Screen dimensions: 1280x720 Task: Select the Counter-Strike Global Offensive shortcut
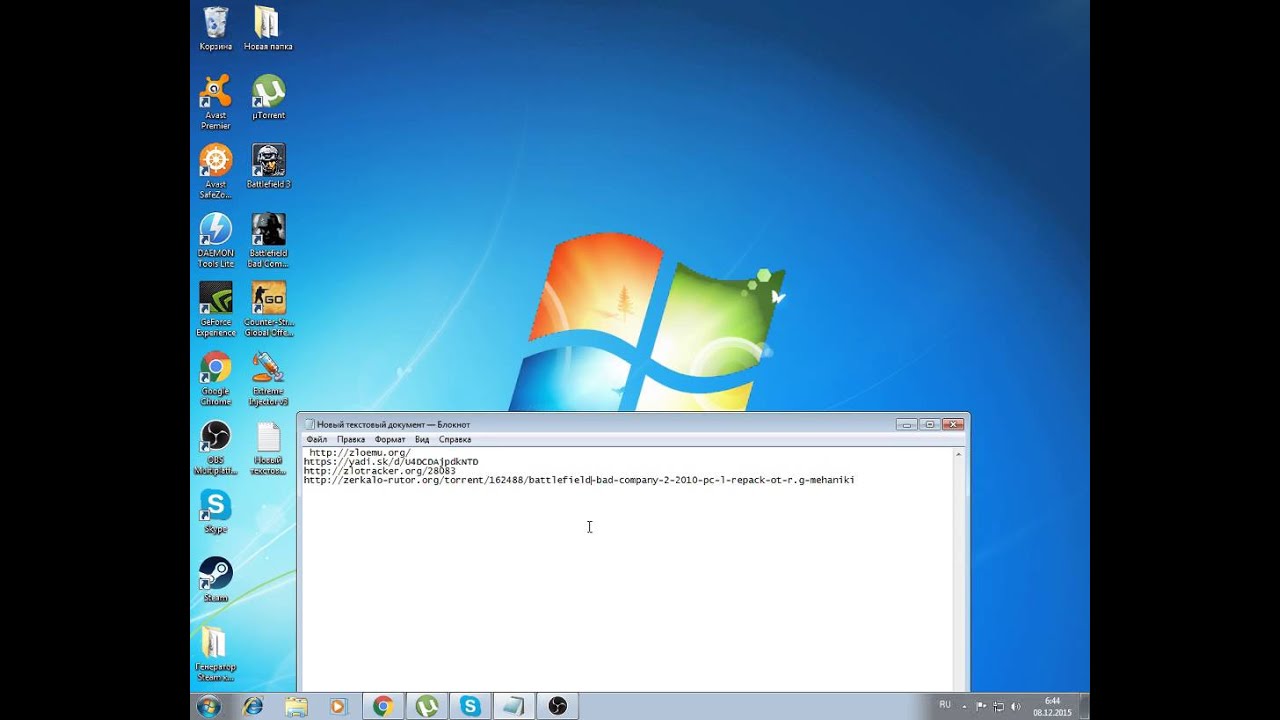268,309
